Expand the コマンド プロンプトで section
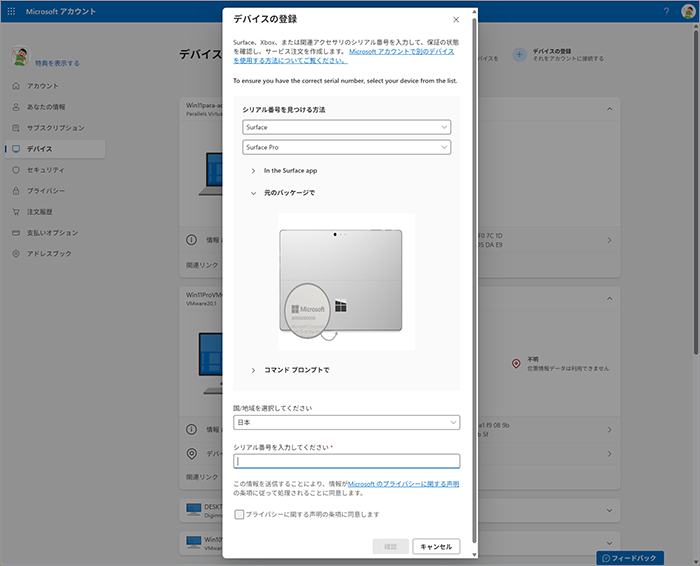700x566 pixels. tap(253, 370)
